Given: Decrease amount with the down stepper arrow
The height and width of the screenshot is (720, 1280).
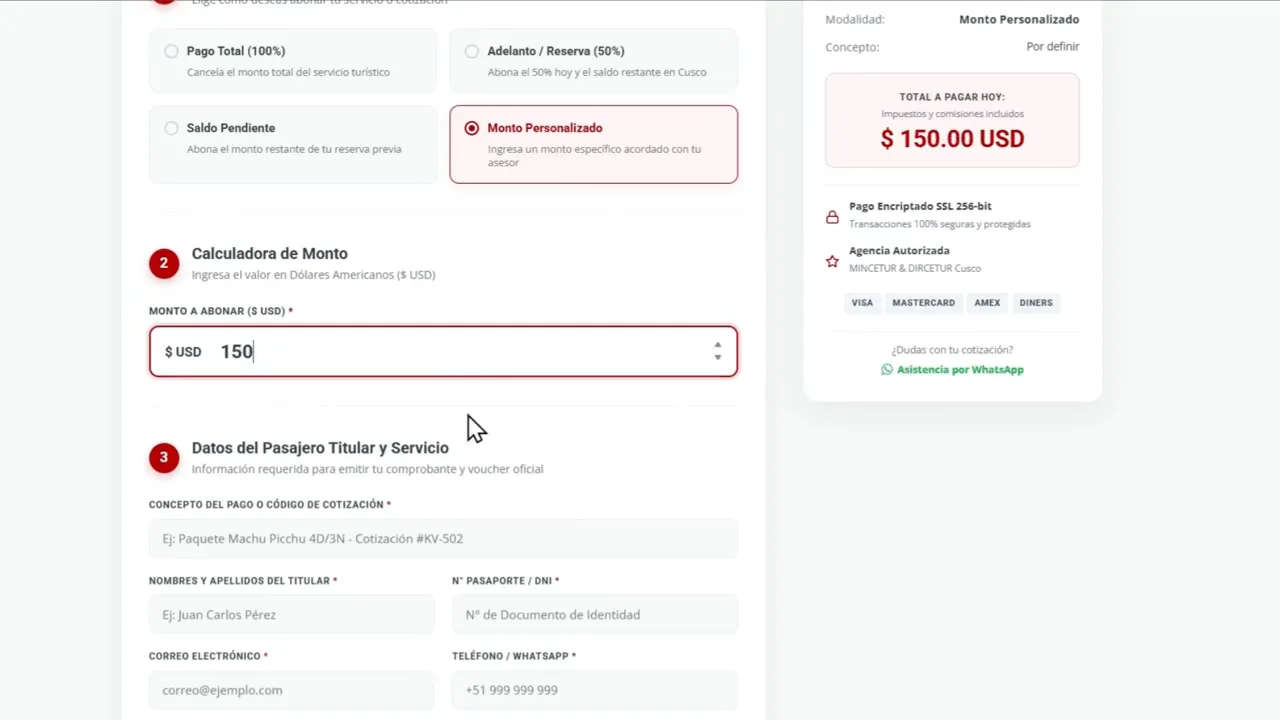Looking at the screenshot, I should click(x=718, y=358).
